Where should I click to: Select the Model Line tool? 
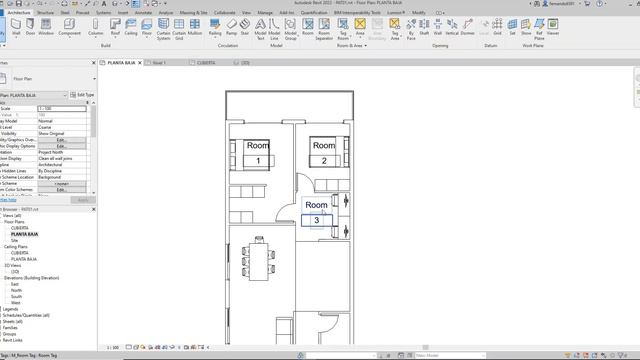[274, 29]
